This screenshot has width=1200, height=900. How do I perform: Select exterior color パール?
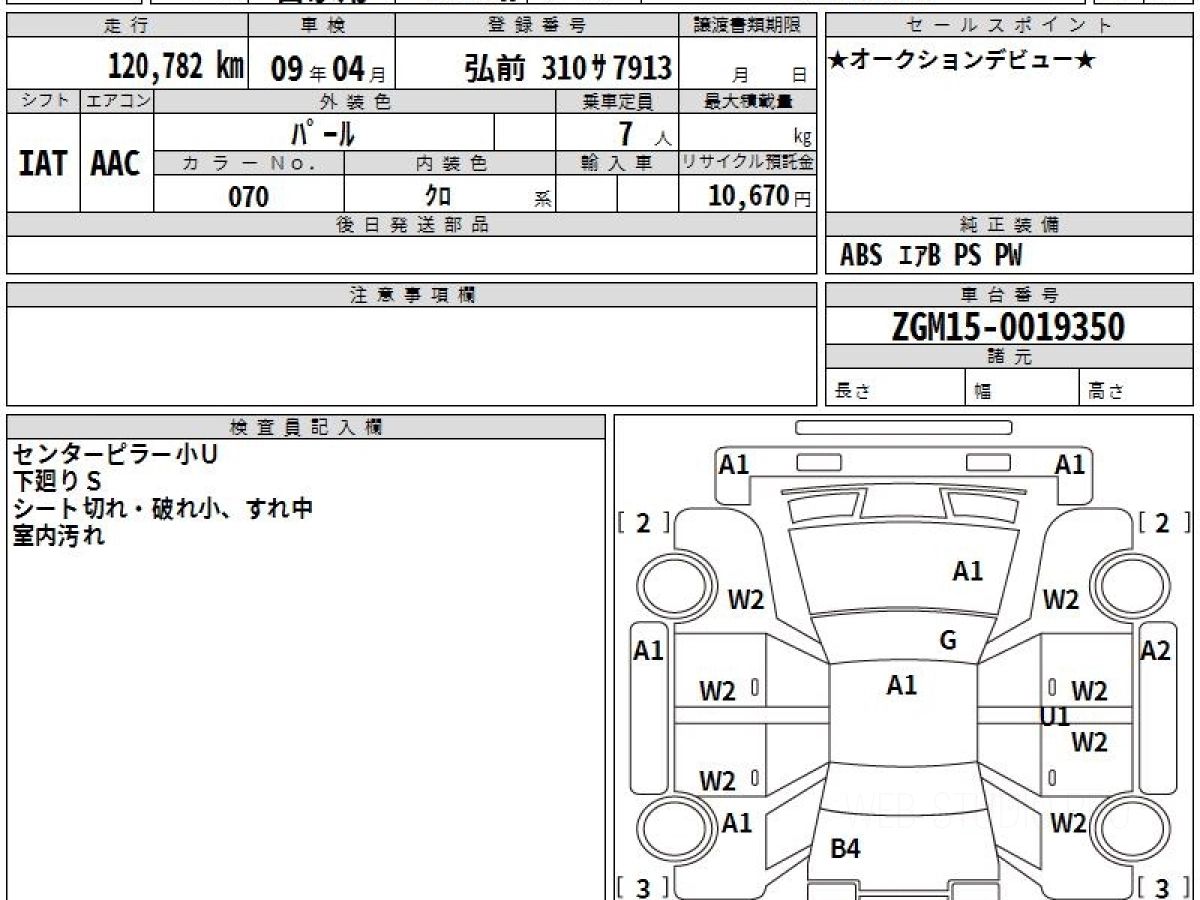click(x=323, y=132)
